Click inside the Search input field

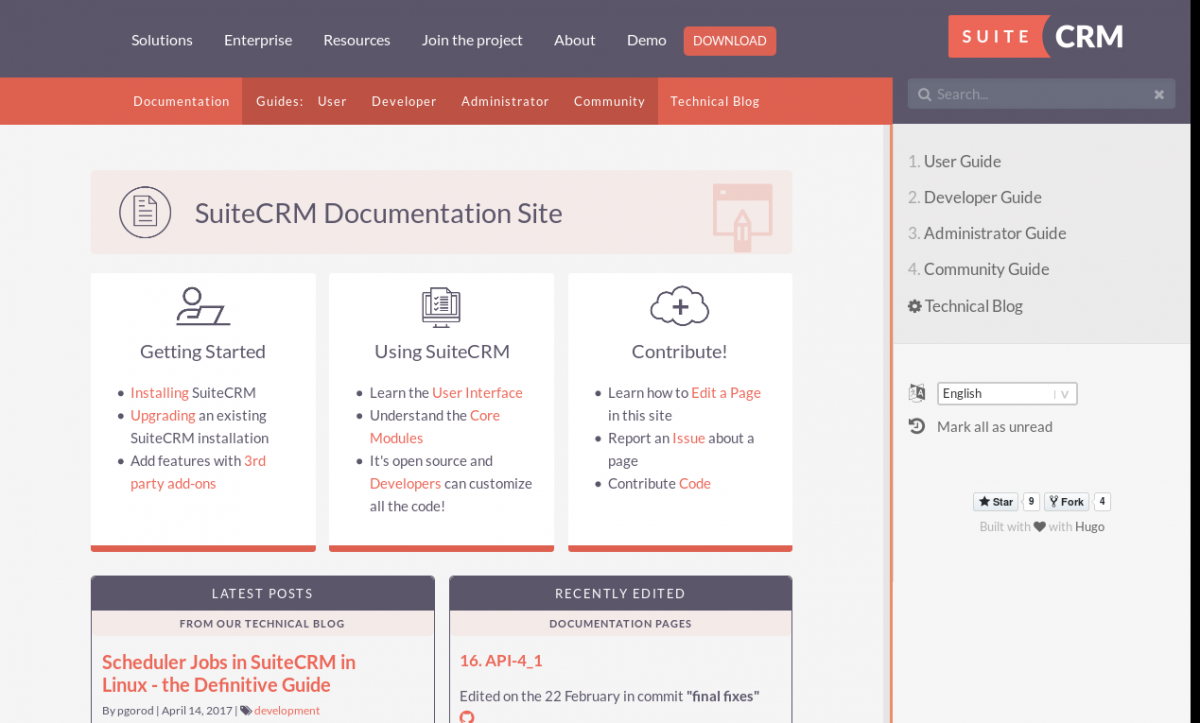click(x=1030, y=93)
